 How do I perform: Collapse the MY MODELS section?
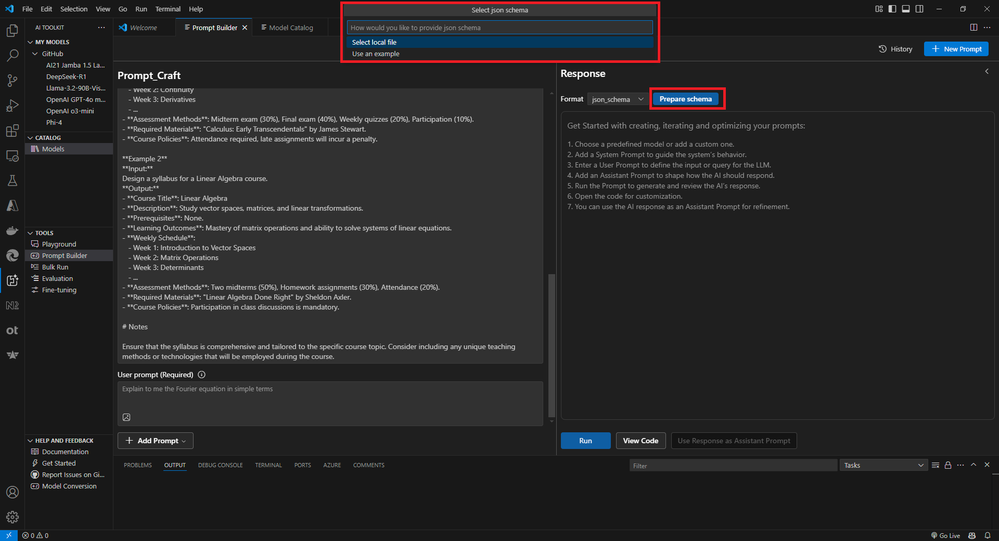(52, 42)
